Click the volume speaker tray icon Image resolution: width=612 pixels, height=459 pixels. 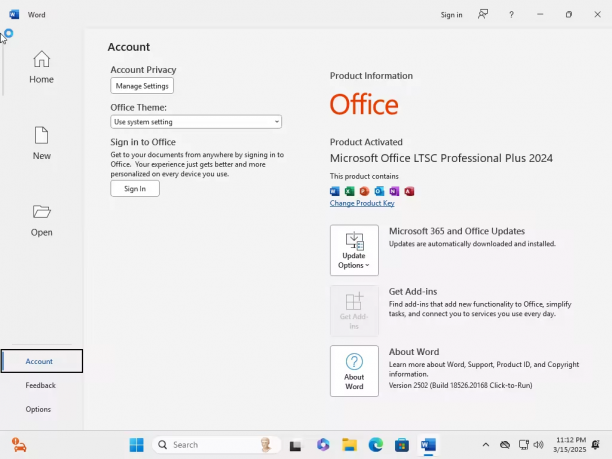point(539,445)
